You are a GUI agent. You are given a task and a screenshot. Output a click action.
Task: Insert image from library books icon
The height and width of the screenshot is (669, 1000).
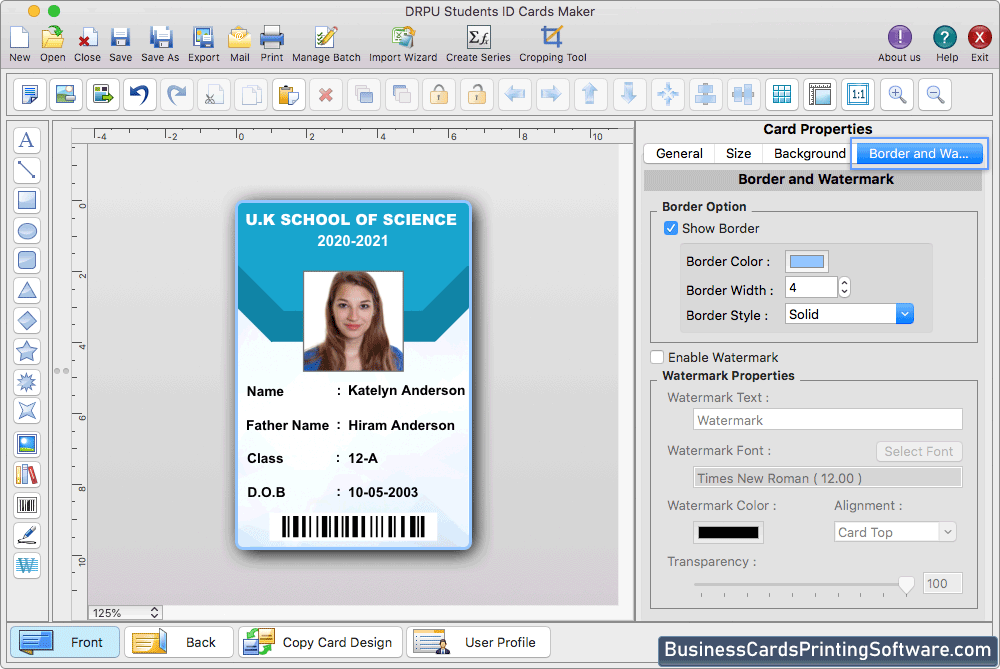pyautogui.click(x=27, y=475)
